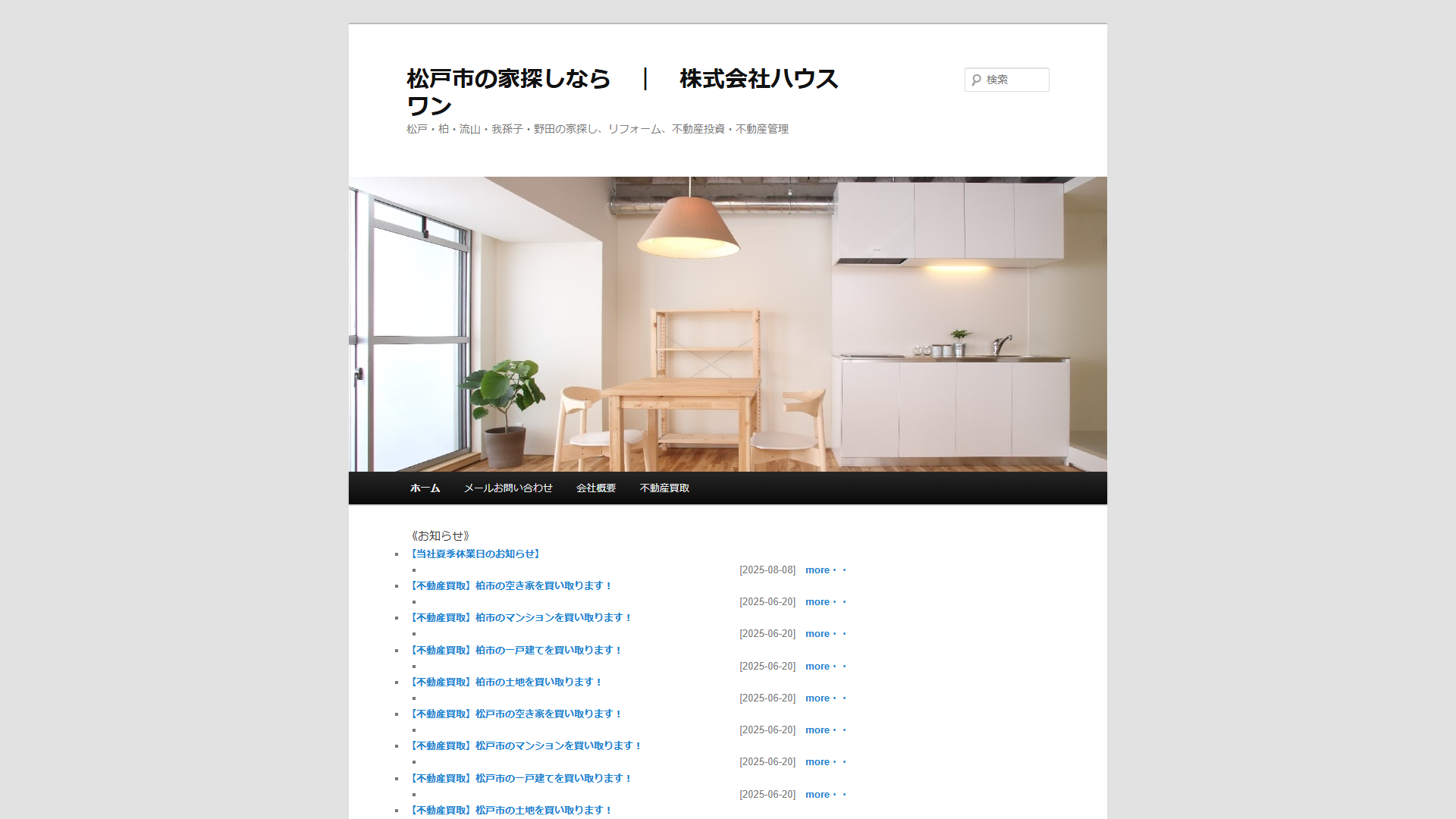Open 柏市の一戸建てを買い取ります link
This screenshot has height=819, width=1456.
[x=515, y=651]
